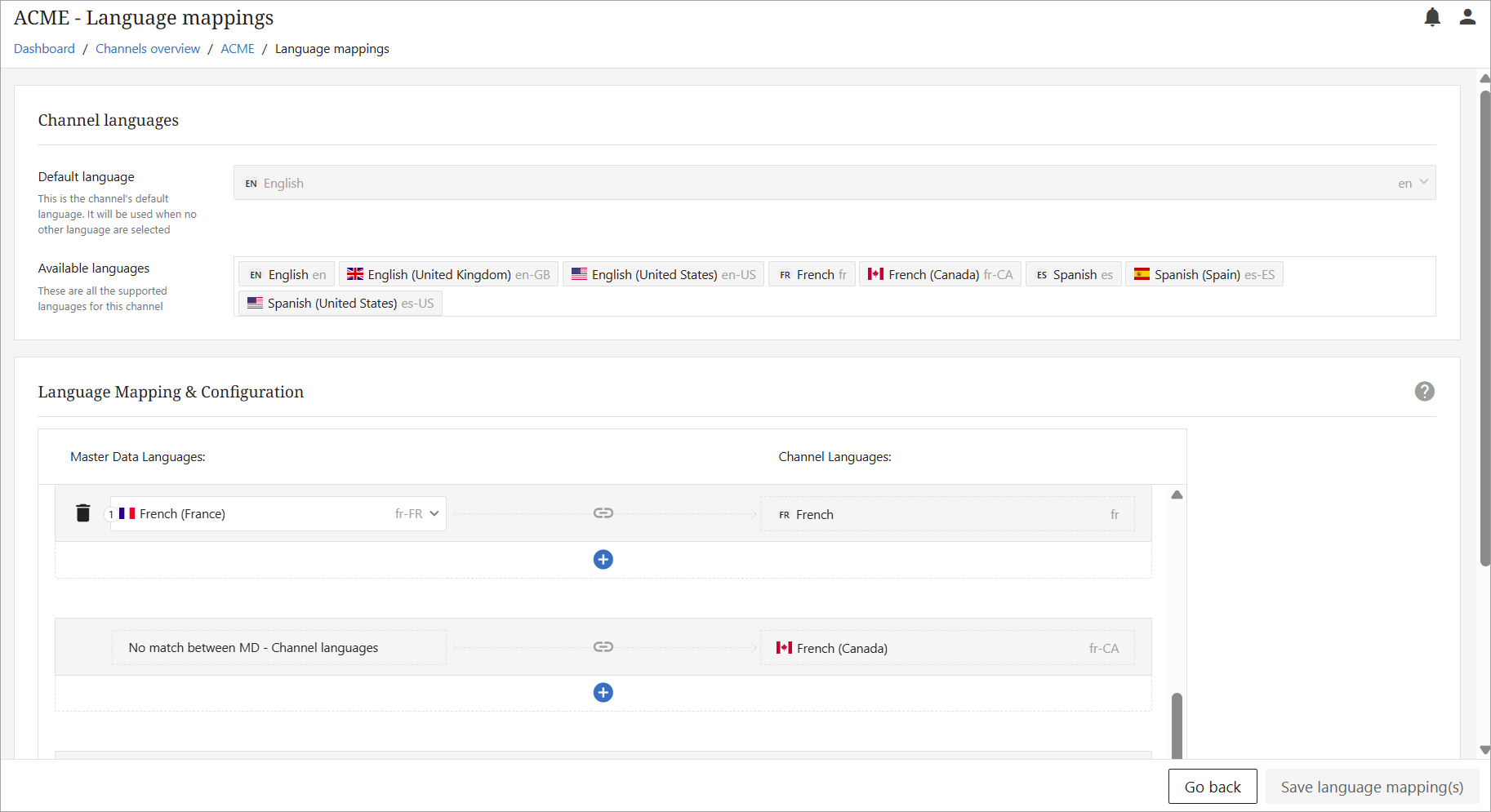Select the Spanish (Spain) es-ES tag
1491x812 pixels.
[x=1204, y=275]
